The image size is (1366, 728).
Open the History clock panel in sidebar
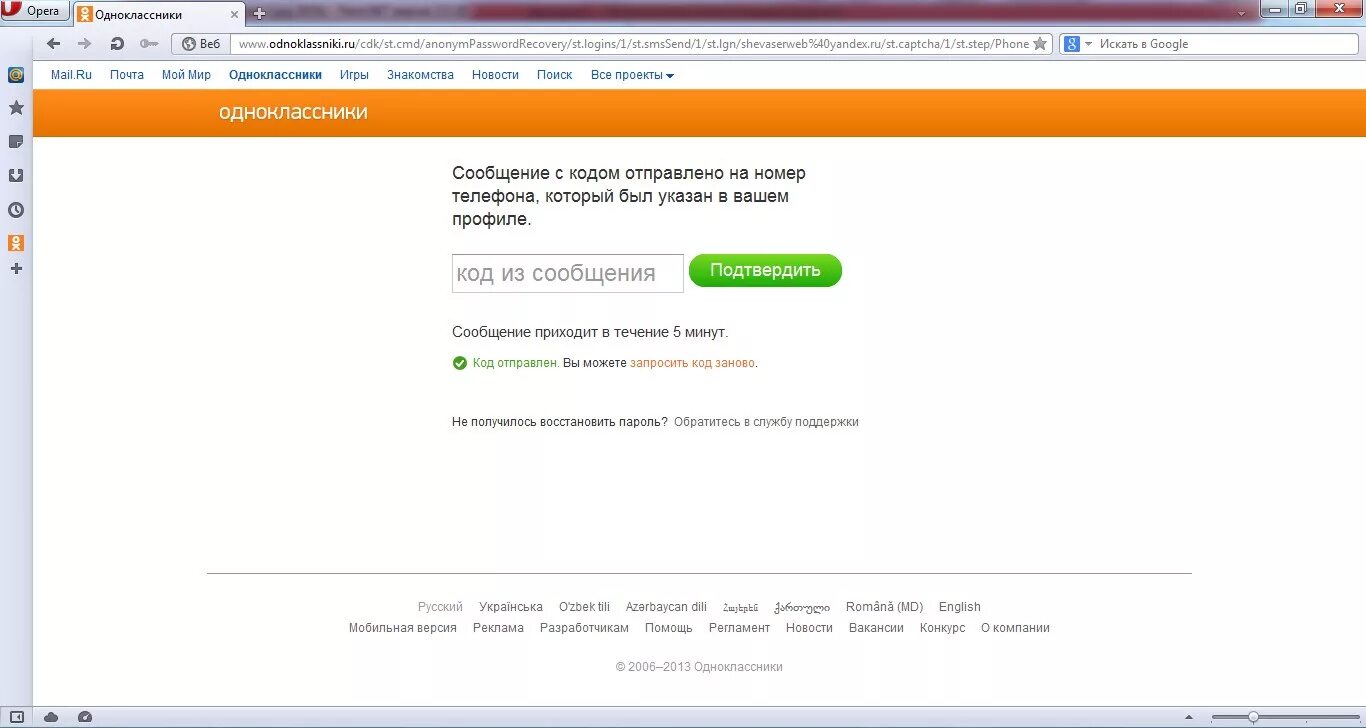(x=16, y=210)
